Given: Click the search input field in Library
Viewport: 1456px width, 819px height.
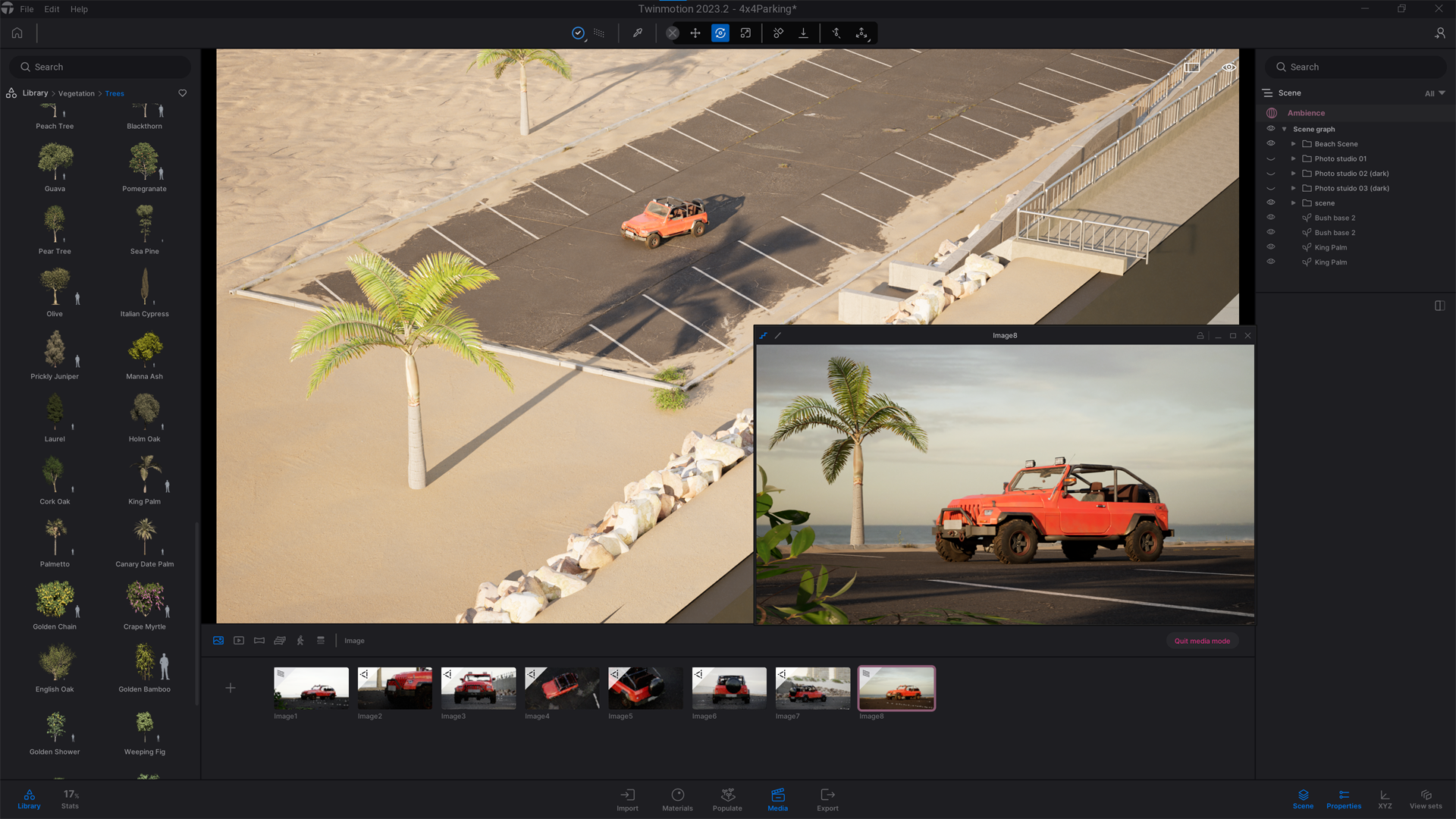Looking at the screenshot, I should coord(100,66).
